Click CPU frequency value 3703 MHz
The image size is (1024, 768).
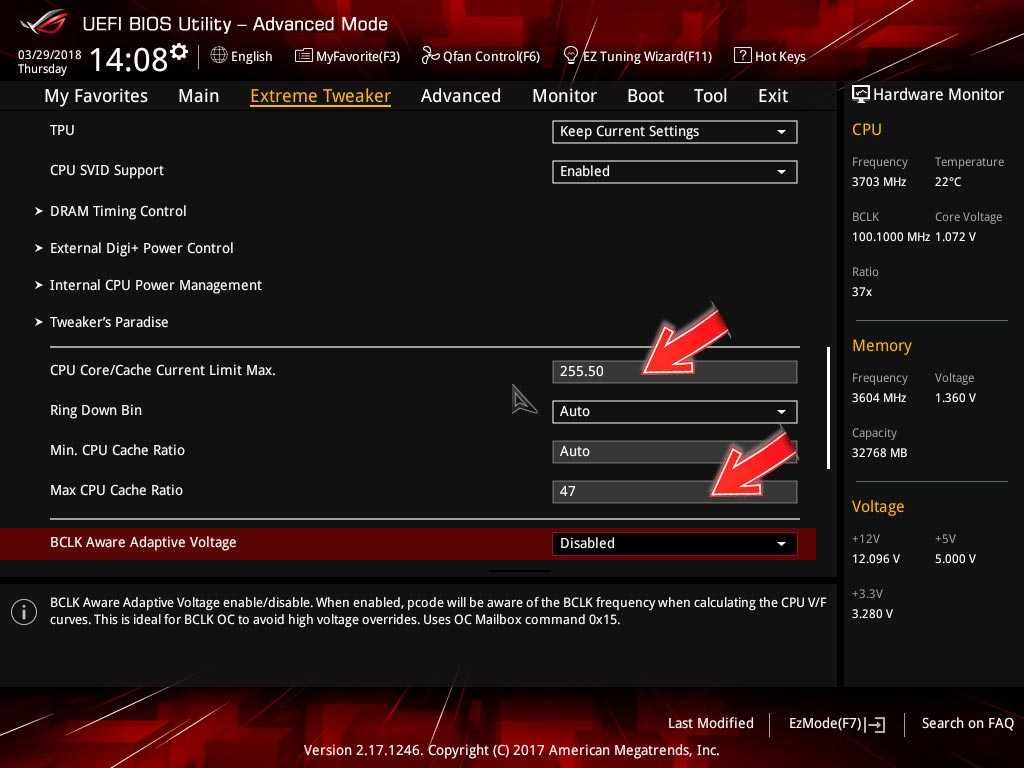pyautogui.click(x=879, y=182)
